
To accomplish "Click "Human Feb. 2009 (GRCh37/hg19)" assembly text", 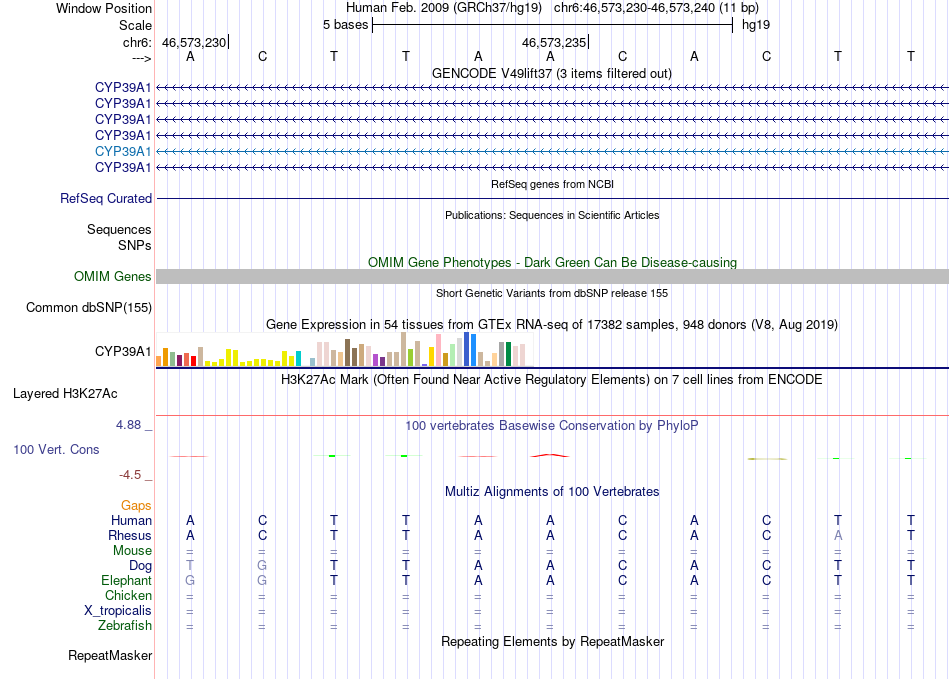I will pos(443,8).
